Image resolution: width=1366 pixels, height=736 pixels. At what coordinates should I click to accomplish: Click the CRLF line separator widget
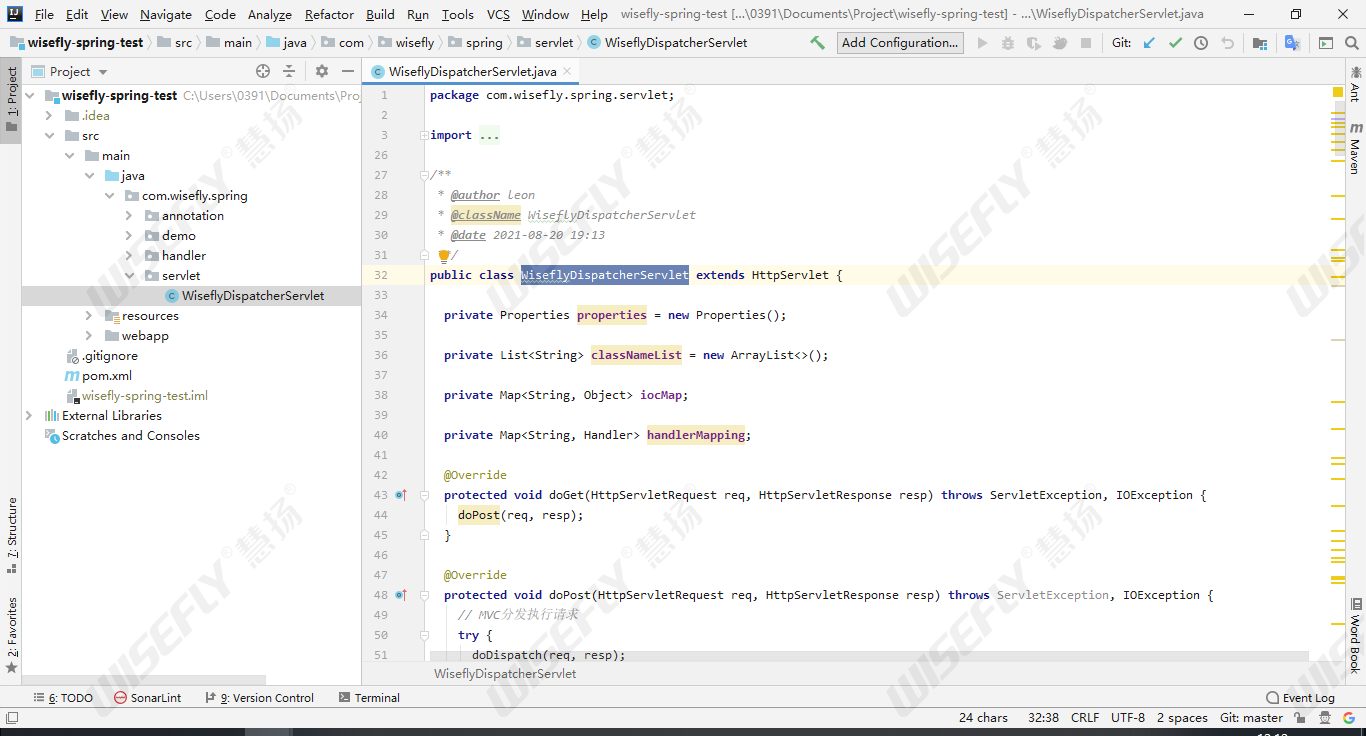pos(1084,718)
